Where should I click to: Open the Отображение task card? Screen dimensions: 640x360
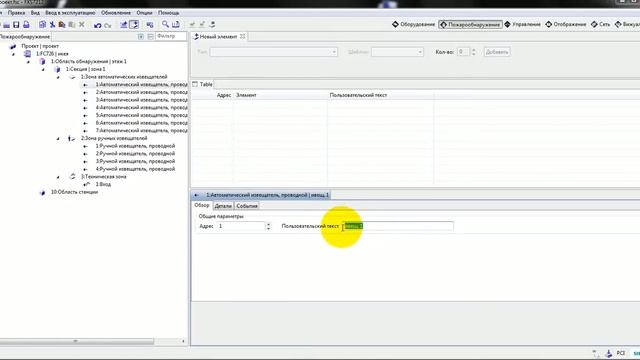pos(566,24)
